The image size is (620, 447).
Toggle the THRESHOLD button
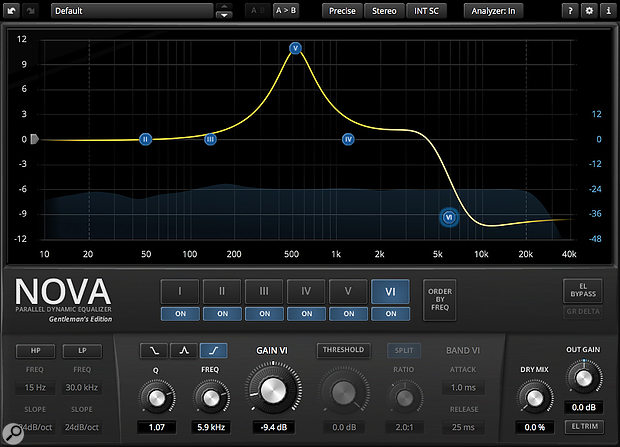pos(343,350)
